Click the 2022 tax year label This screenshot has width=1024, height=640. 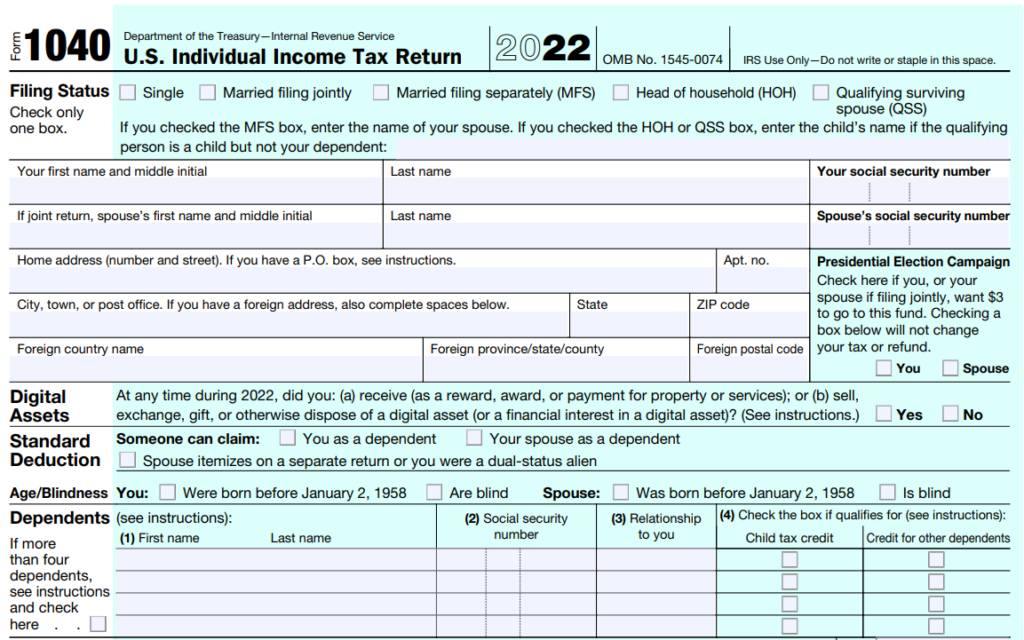tap(543, 48)
